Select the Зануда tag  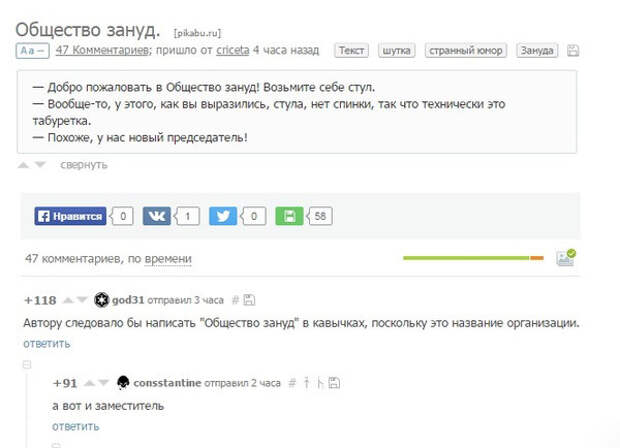click(x=537, y=51)
